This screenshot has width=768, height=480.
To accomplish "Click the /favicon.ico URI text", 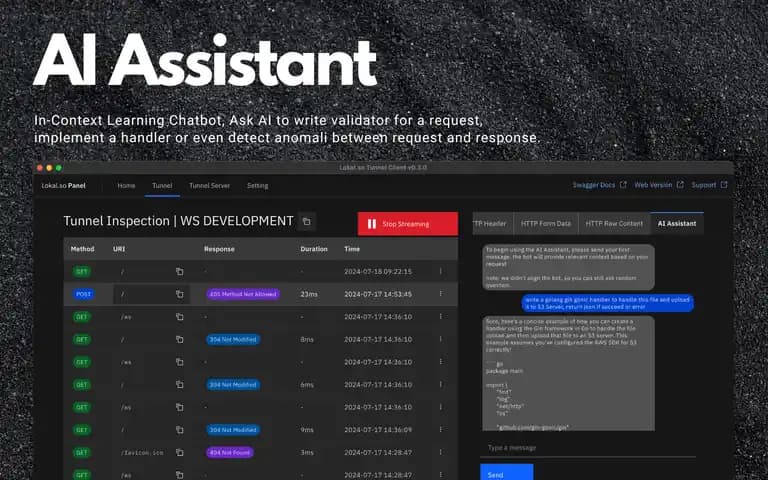I will pos(142,452).
